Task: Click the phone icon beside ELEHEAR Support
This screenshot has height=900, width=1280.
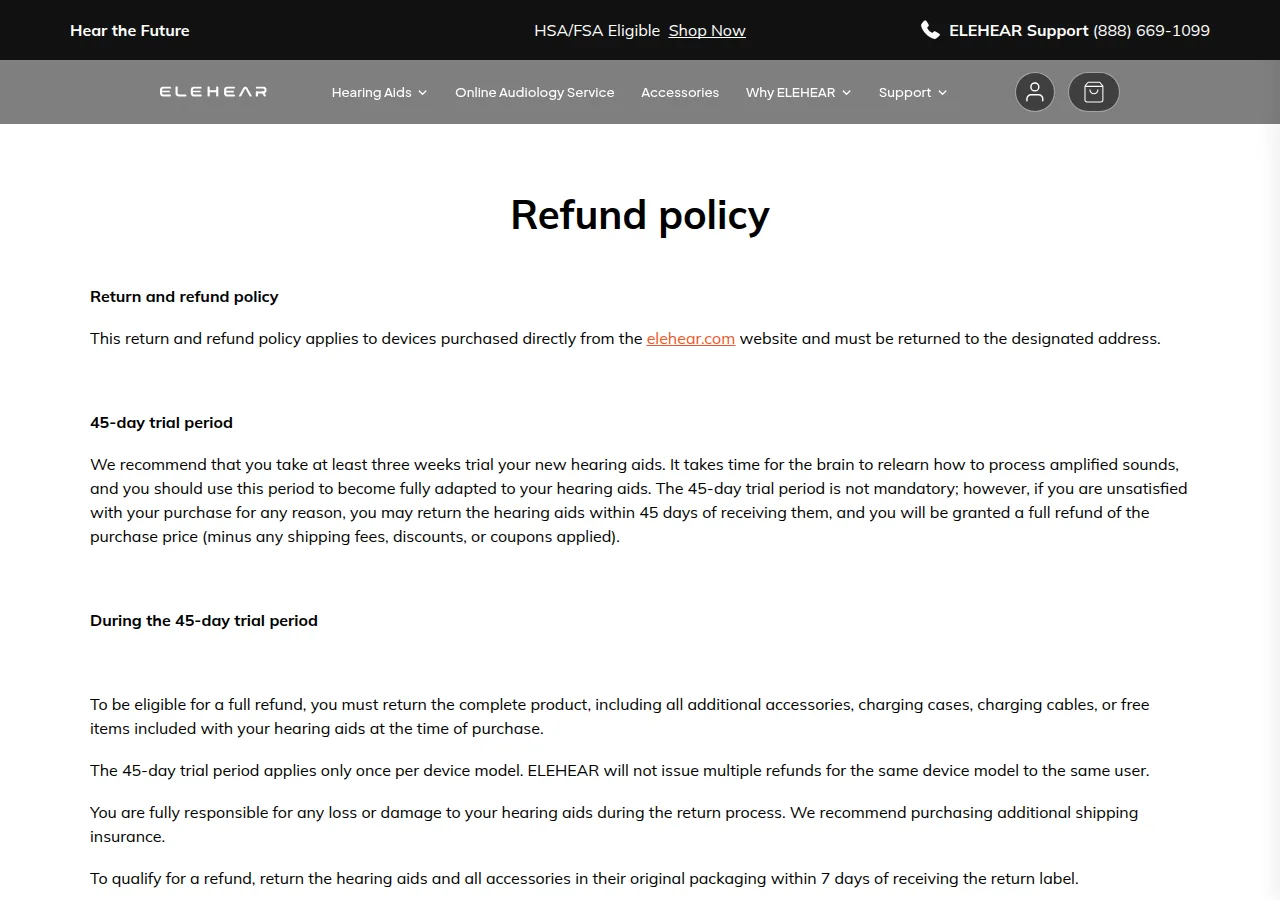Action: [930, 30]
